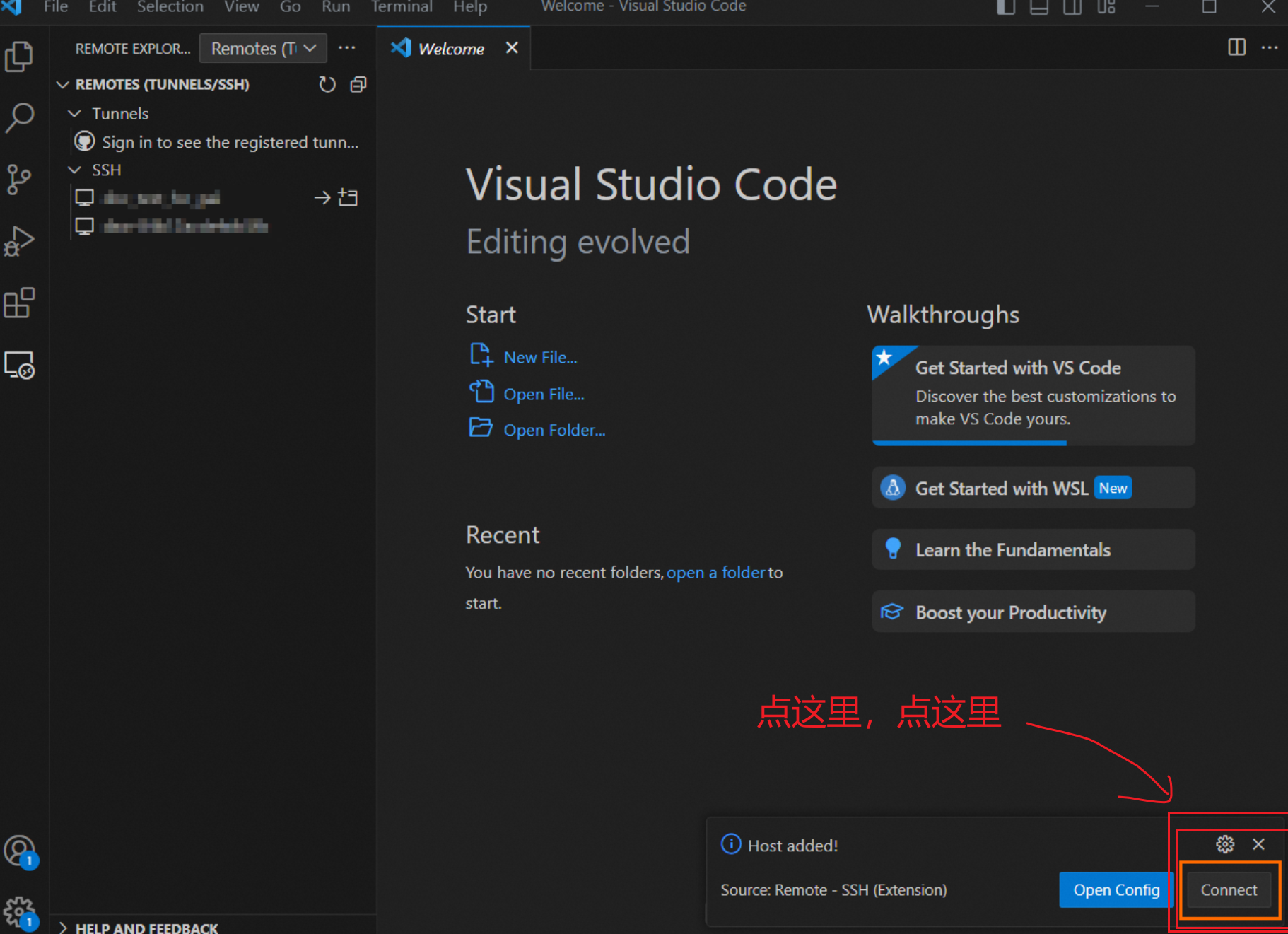The image size is (1288, 934).
Task: Open the Manage gear in activity bar
Action: (20, 912)
